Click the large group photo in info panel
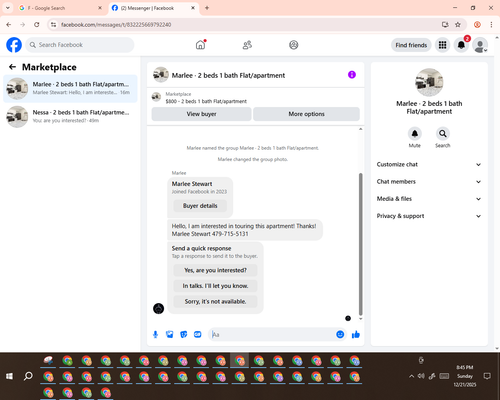This screenshot has height=400, width=500. (x=429, y=82)
